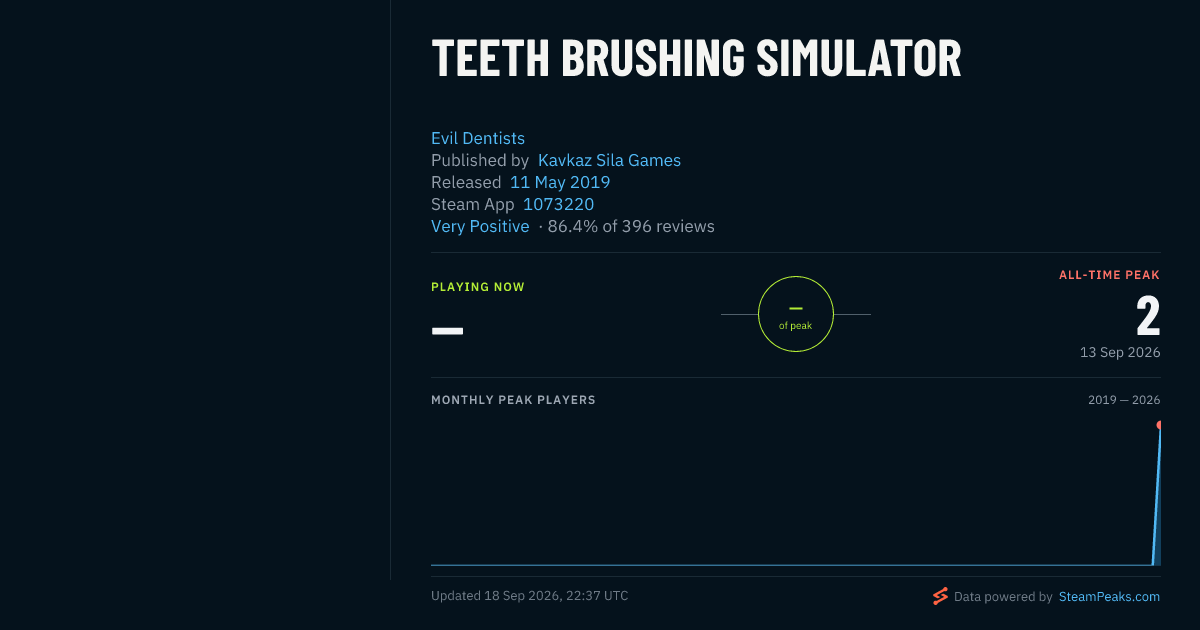The height and width of the screenshot is (630, 1200).
Task: Click the Very Positive rating link
Action: tap(480, 226)
